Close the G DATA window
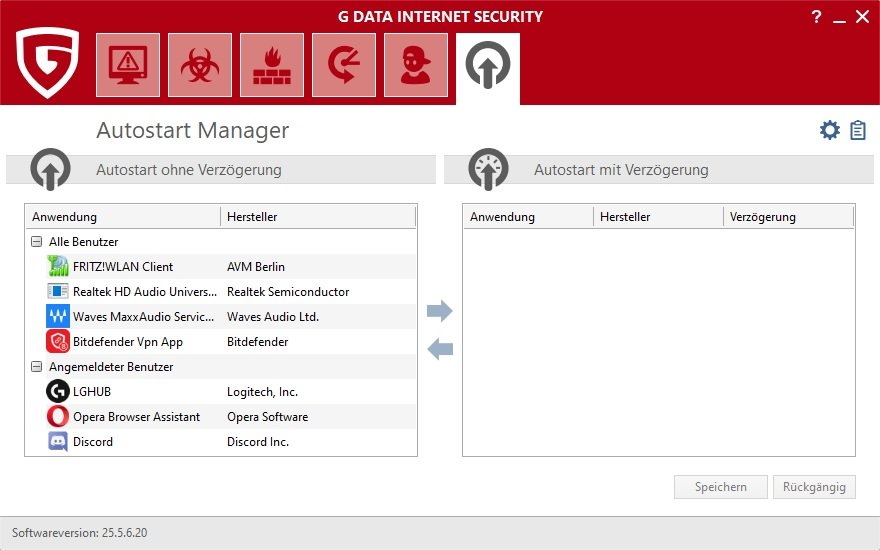 pyautogui.click(x=863, y=17)
